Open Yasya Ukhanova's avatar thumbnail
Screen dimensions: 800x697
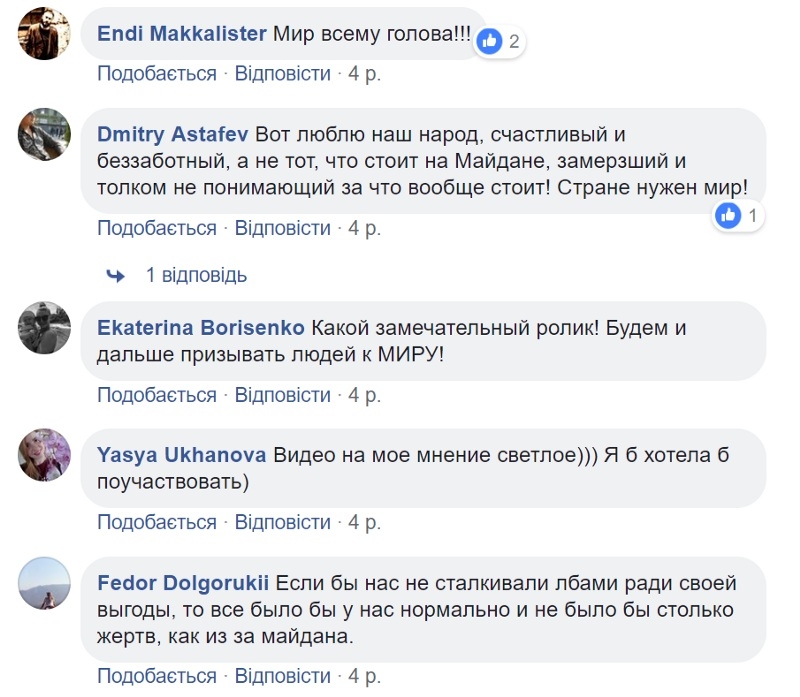click(x=45, y=455)
